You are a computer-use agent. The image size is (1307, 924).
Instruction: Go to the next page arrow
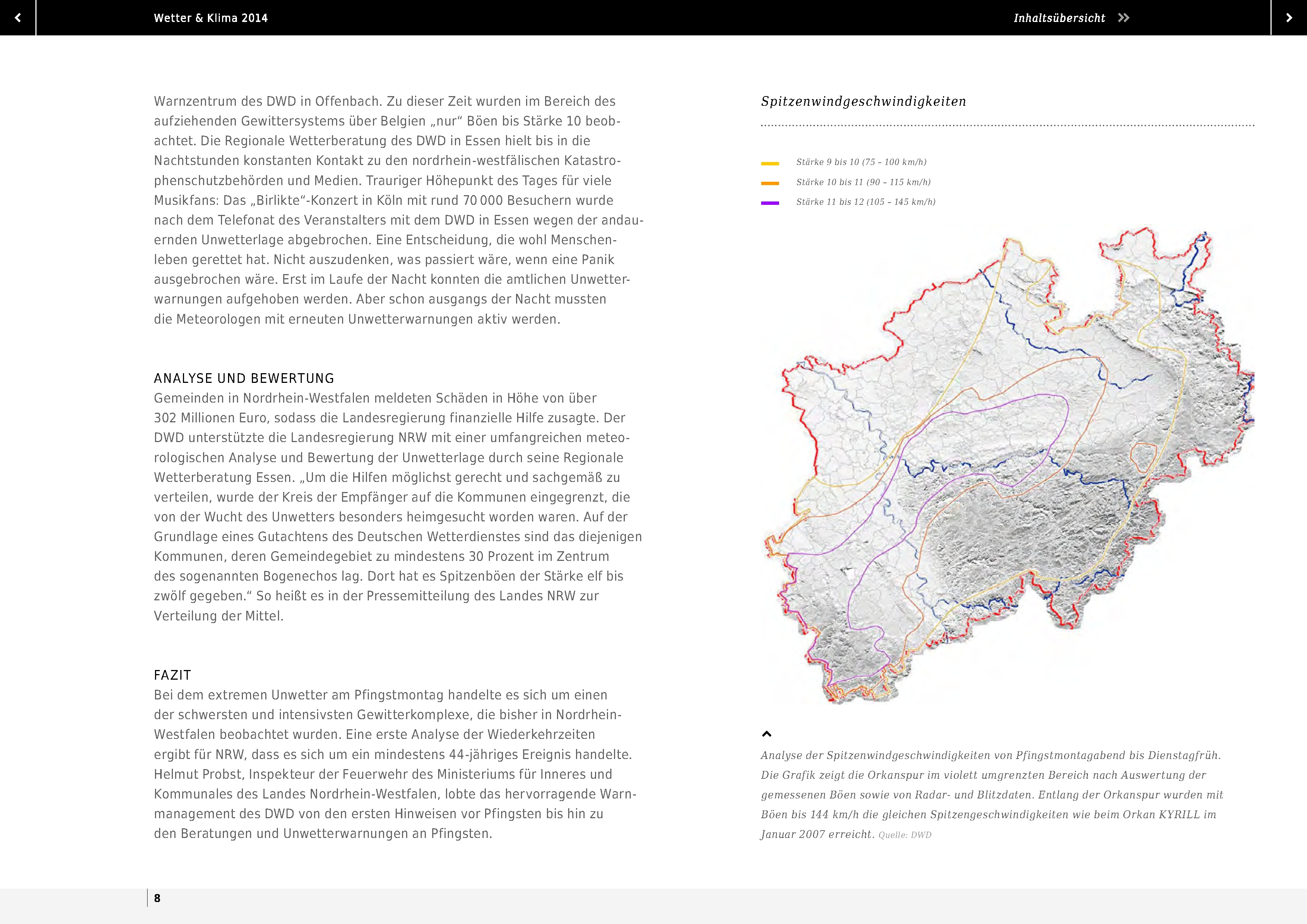1289,18
